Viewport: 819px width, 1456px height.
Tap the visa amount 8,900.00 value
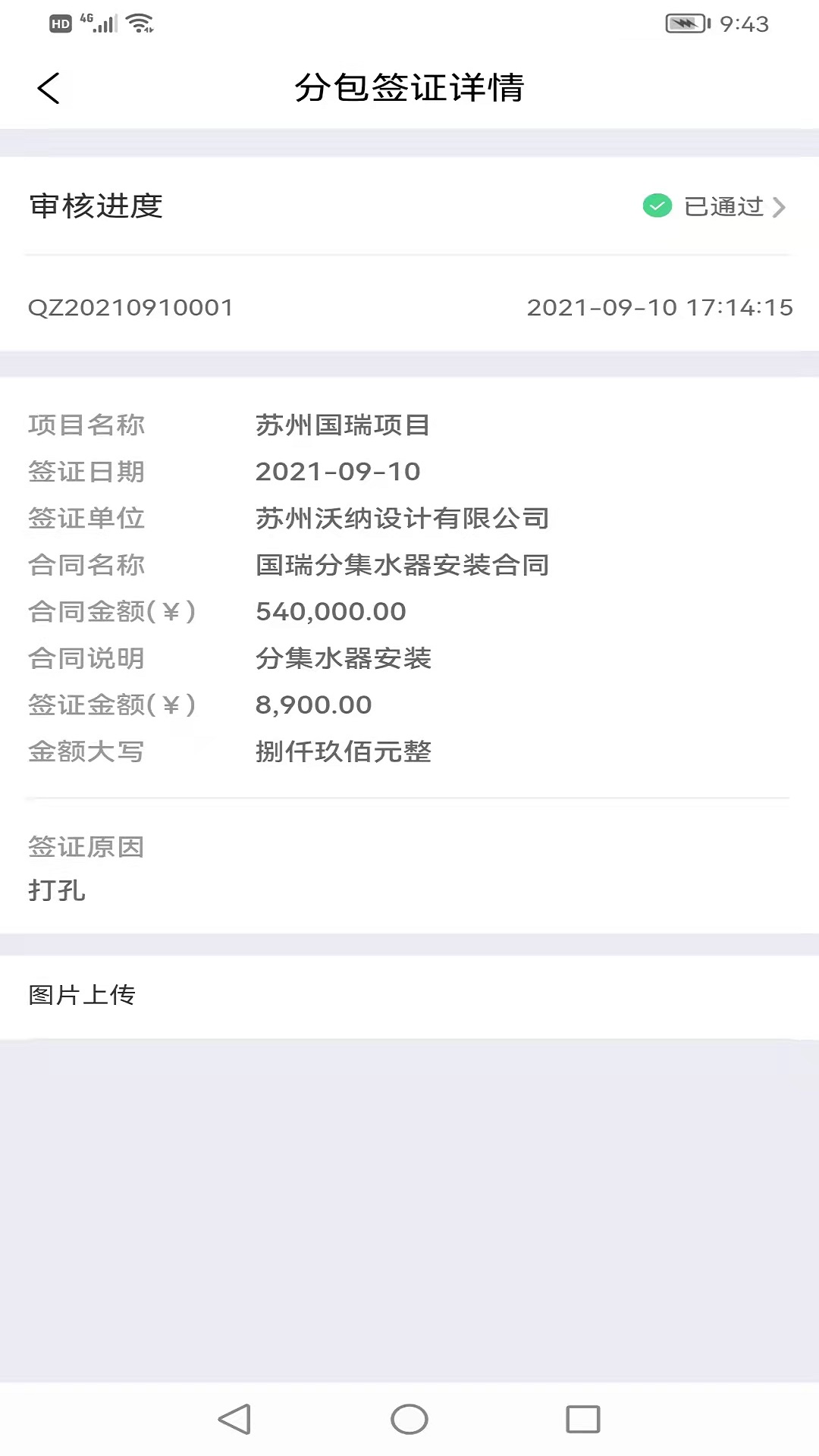[x=313, y=705]
